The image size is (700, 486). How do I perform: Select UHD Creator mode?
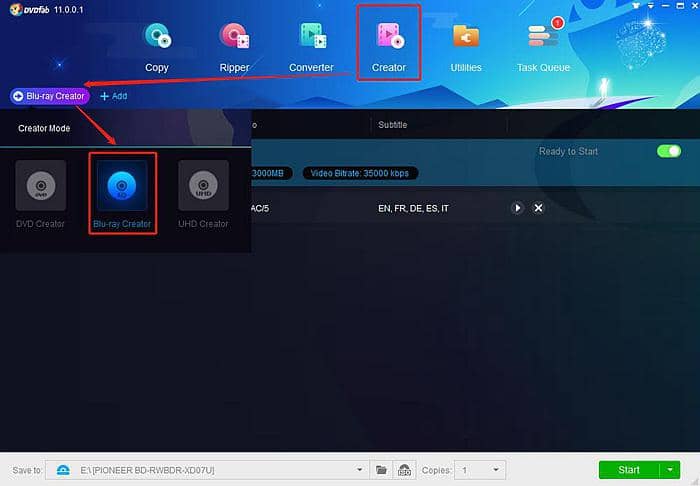click(x=204, y=194)
